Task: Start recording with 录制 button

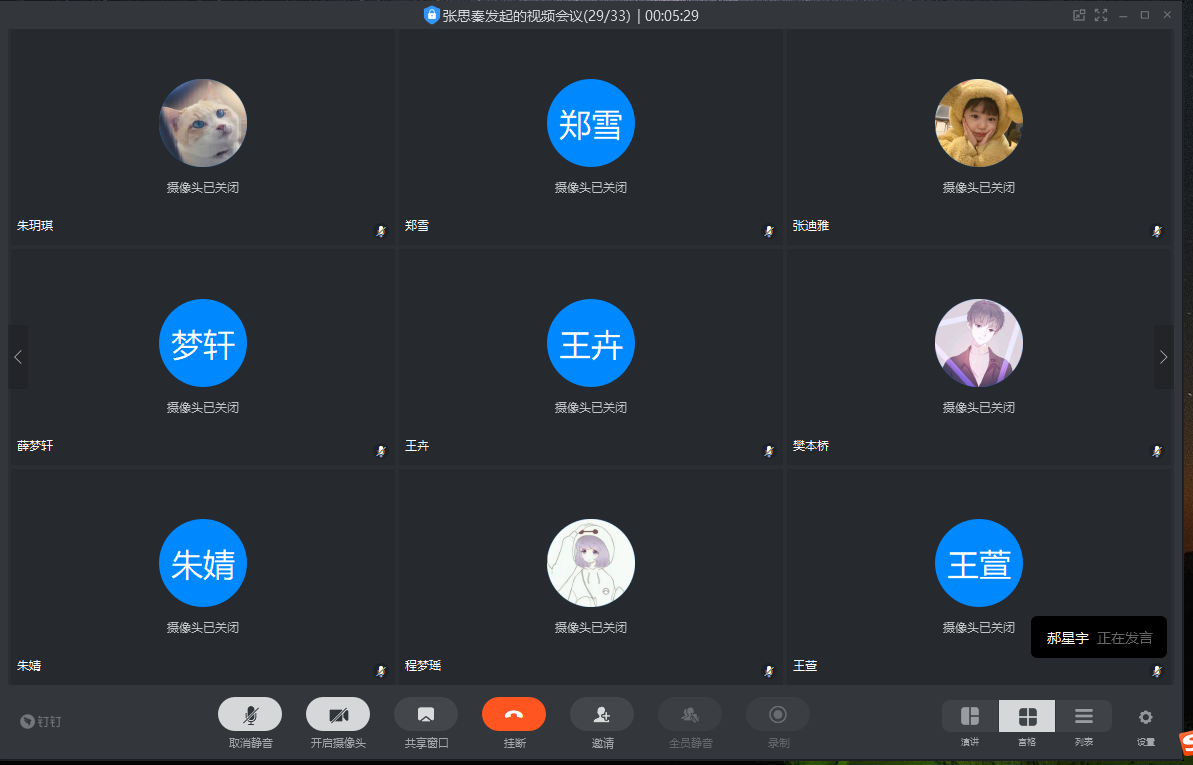Action: coord(778,714)
